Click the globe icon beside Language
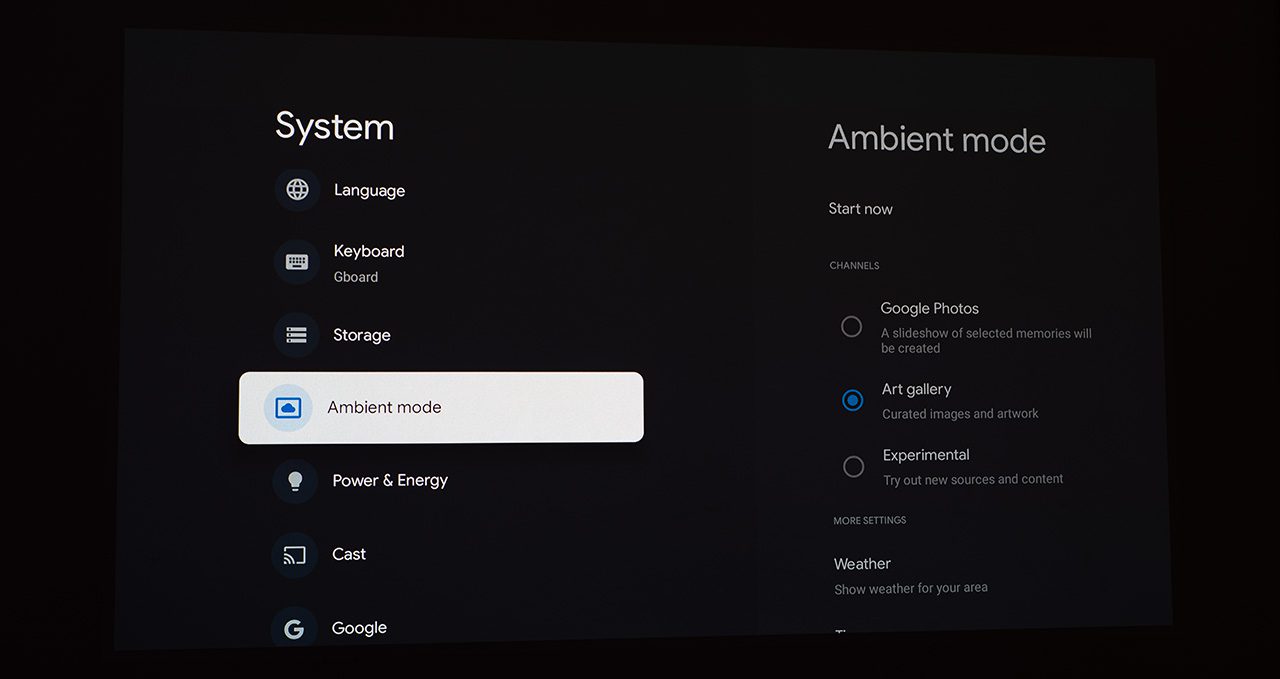Image resolution: width=1280 pixels, height=679 pixels. click(297, 190)
